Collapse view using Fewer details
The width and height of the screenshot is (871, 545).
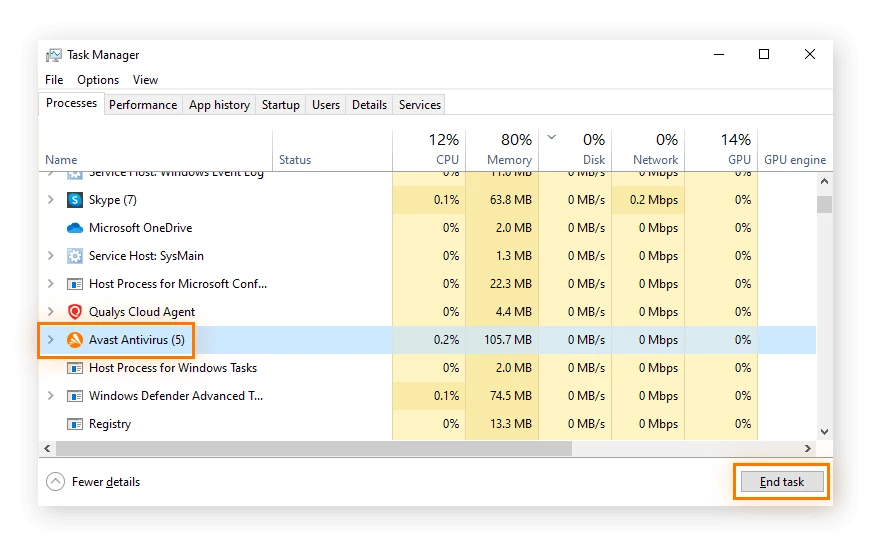(93, 482)
